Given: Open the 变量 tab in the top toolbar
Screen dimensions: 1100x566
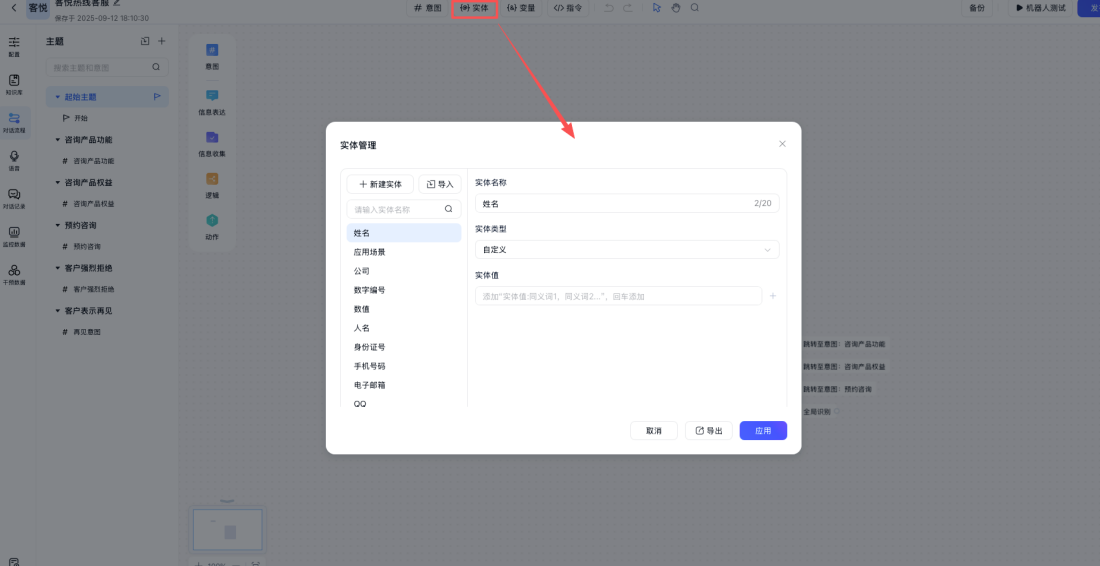Looking at the screenshot, I should pos(521,8).
